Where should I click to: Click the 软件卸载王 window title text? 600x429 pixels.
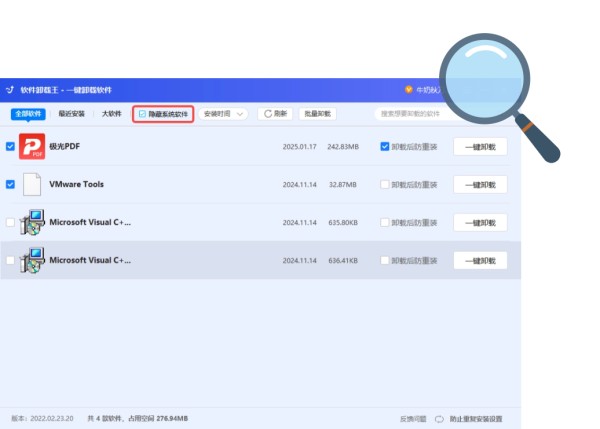click(x=66, y=90)
